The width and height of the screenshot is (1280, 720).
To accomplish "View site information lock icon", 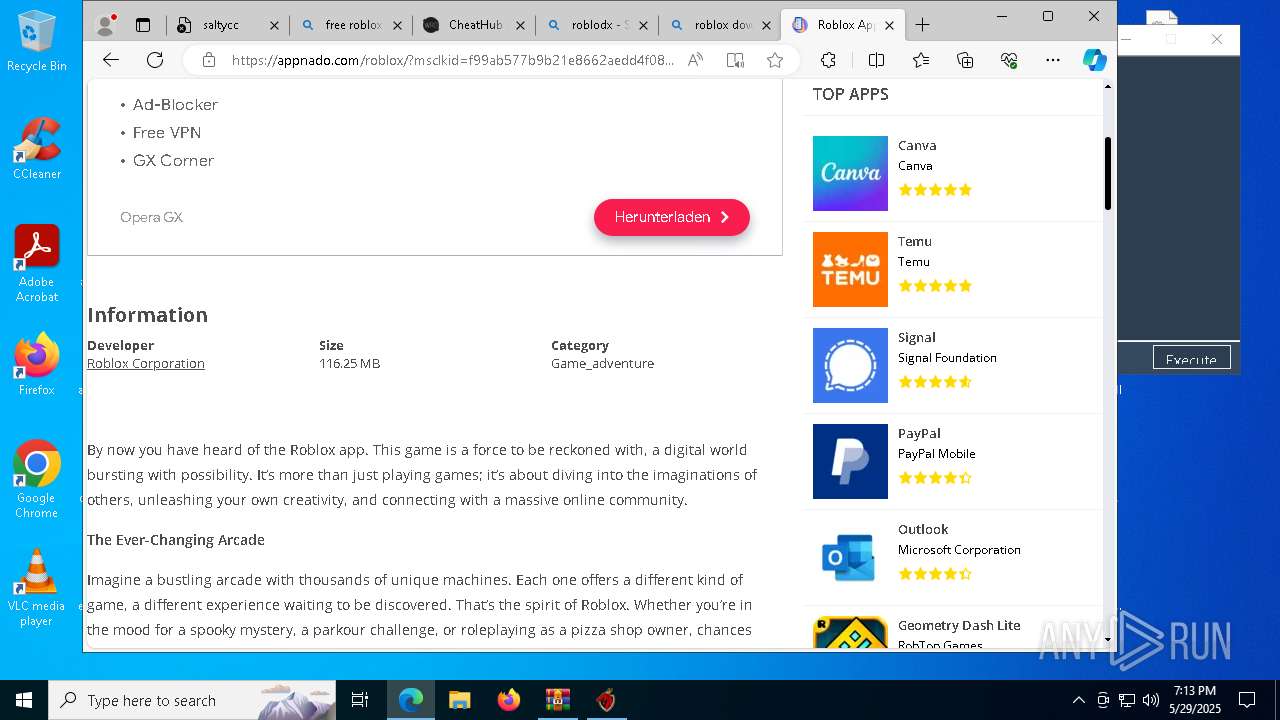I will pyautogui.click(x=208, y=60).
